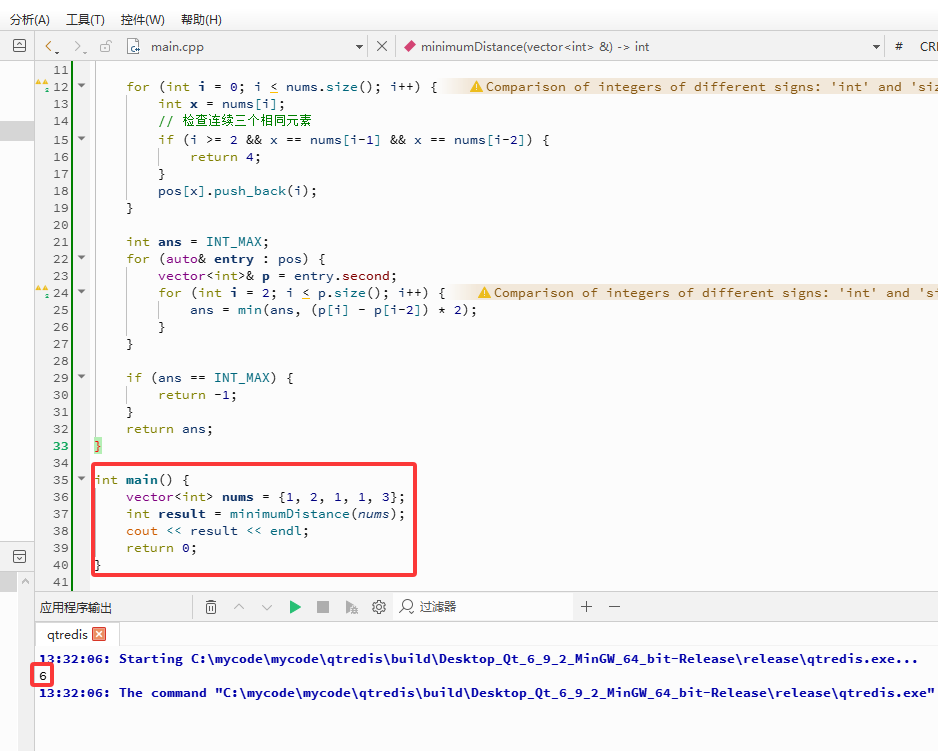Close the qtredis output tab

point(100,634)
